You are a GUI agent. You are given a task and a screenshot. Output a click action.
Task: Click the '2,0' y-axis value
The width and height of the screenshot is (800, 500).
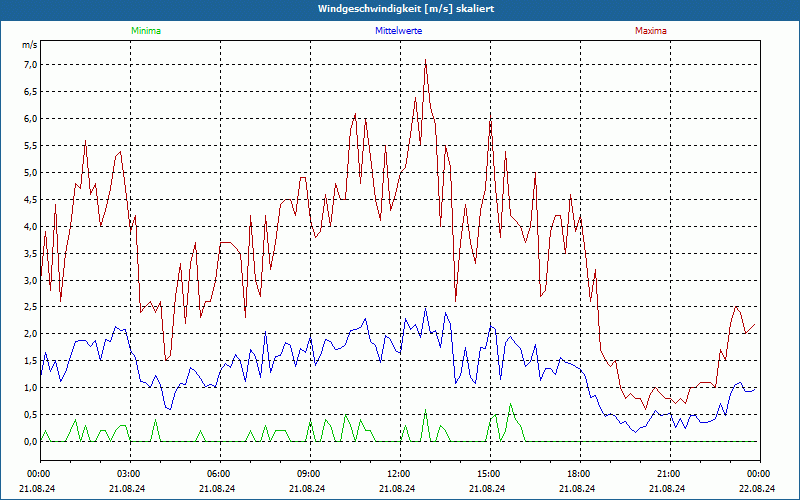(31, 334)
